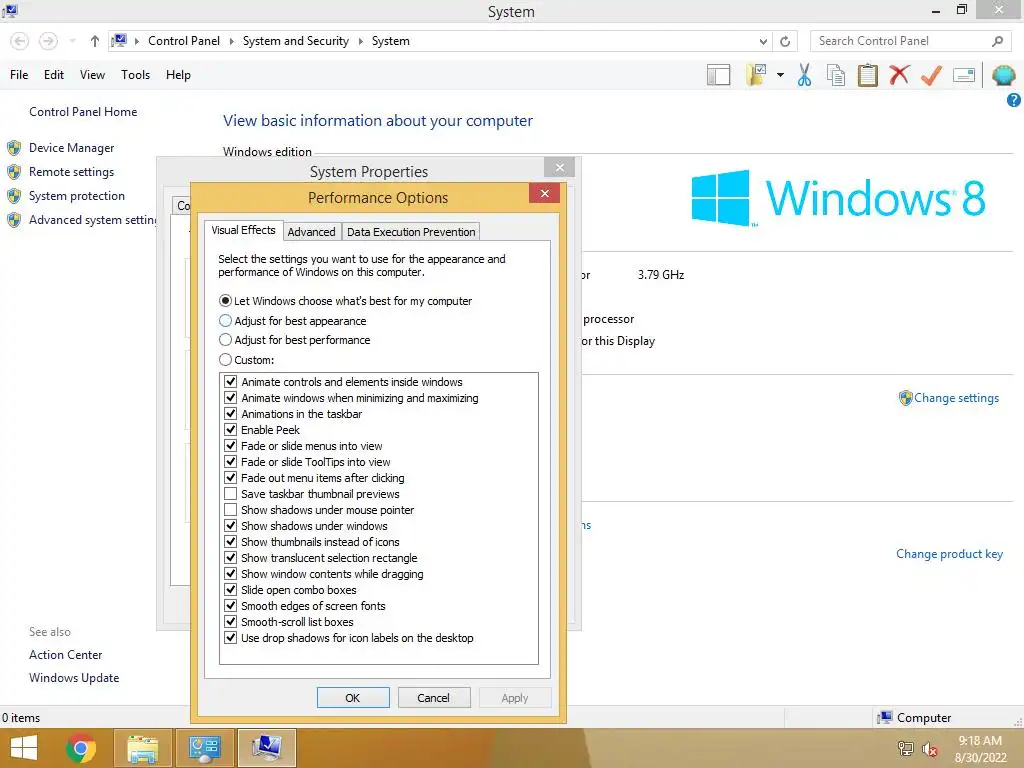Click the muted volume tray icon
The image size is (1024, 768).
(x=929, y=750)
